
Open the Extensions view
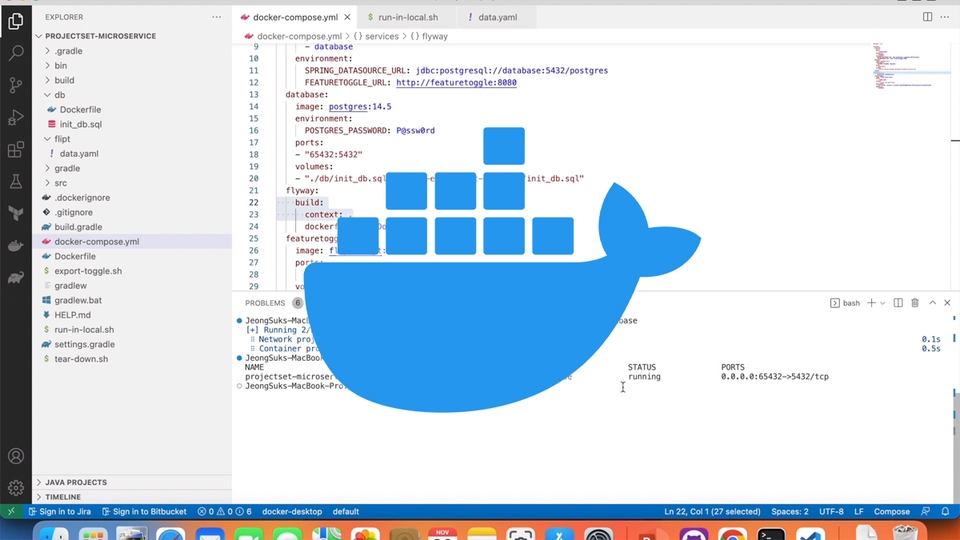(16, 149)
